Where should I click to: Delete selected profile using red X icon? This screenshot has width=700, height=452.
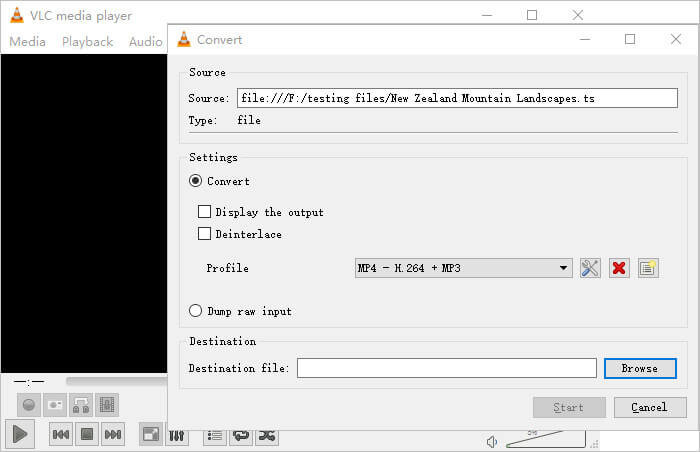(619, 268)
